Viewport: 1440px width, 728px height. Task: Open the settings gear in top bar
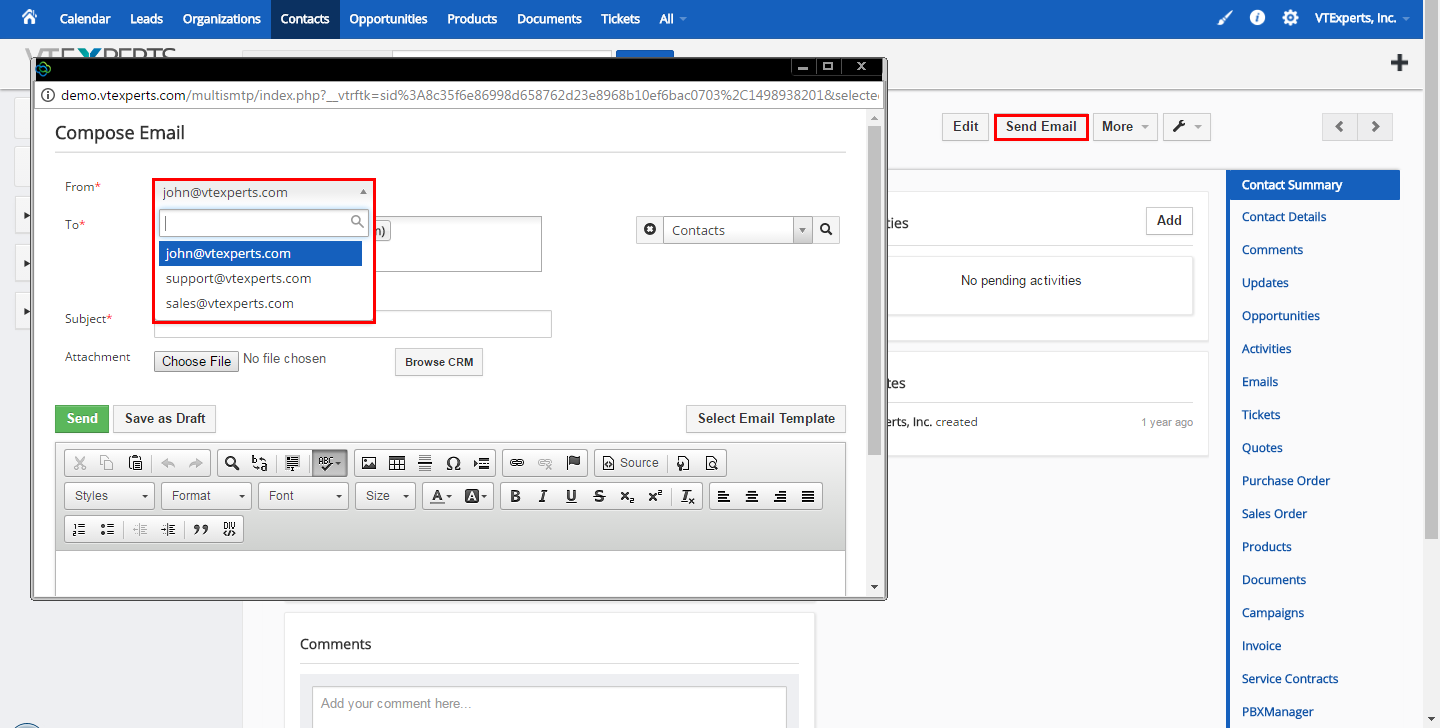pos(1290,18)
